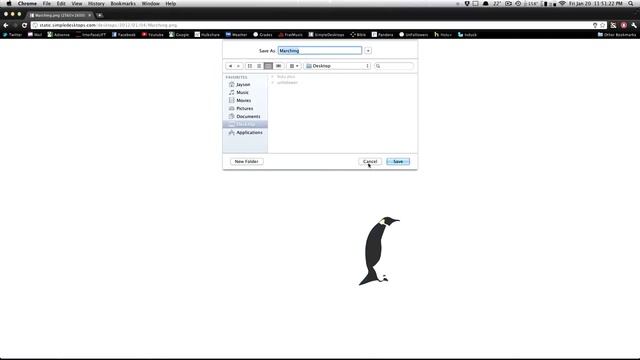Reload the page with the refresh icon
The image size is (640, 360).
(x=24, y=25)
